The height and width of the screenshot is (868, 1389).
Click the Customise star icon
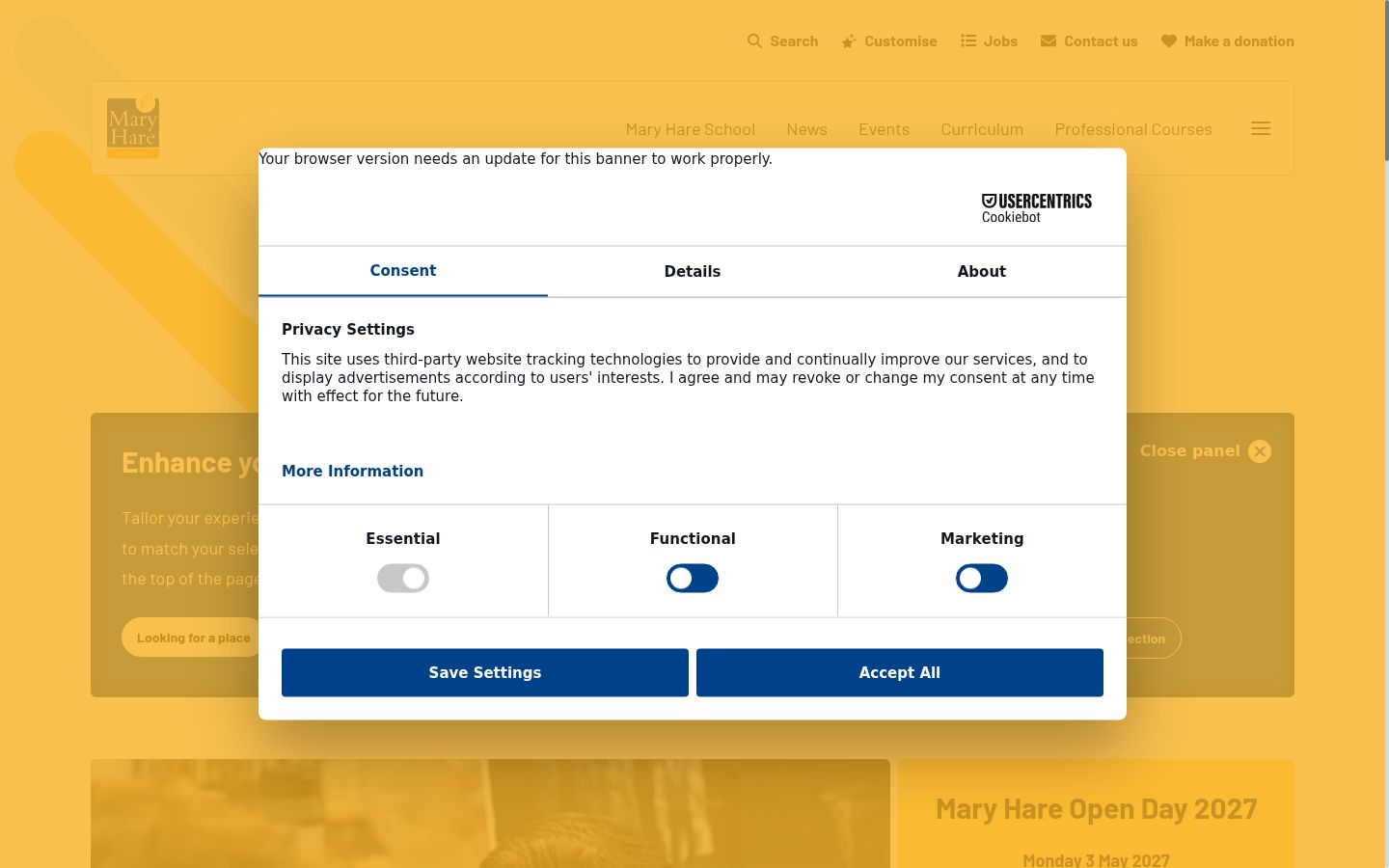849,41
